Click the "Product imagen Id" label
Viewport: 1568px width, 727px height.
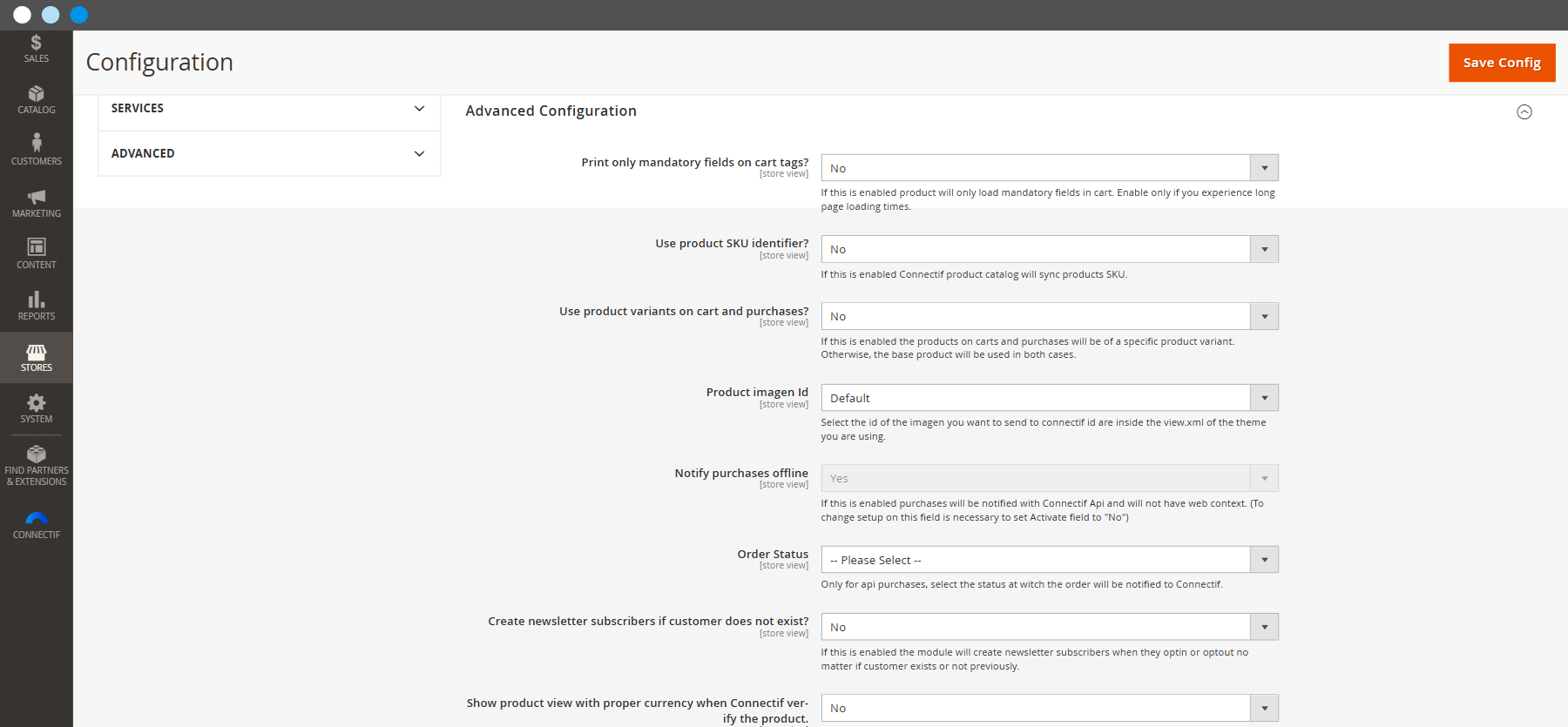coord(757,392)
